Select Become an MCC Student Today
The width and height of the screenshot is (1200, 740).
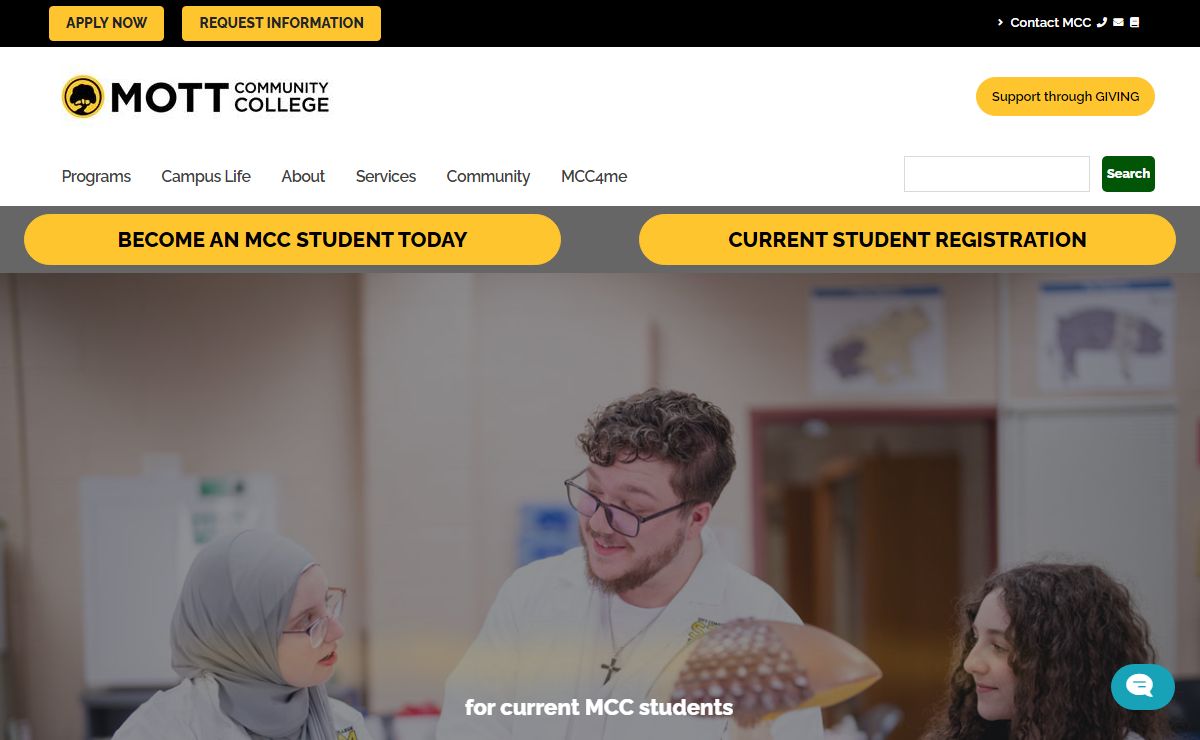[292, 240]
